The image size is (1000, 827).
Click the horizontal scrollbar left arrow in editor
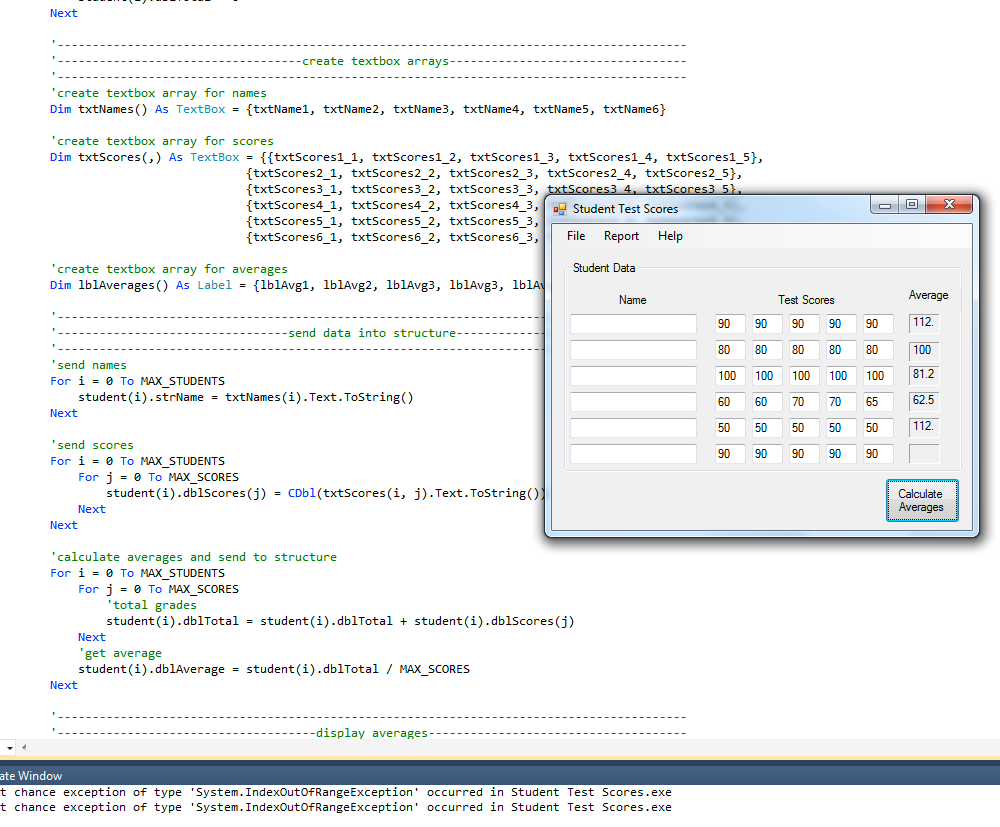[x=24, y=747]
